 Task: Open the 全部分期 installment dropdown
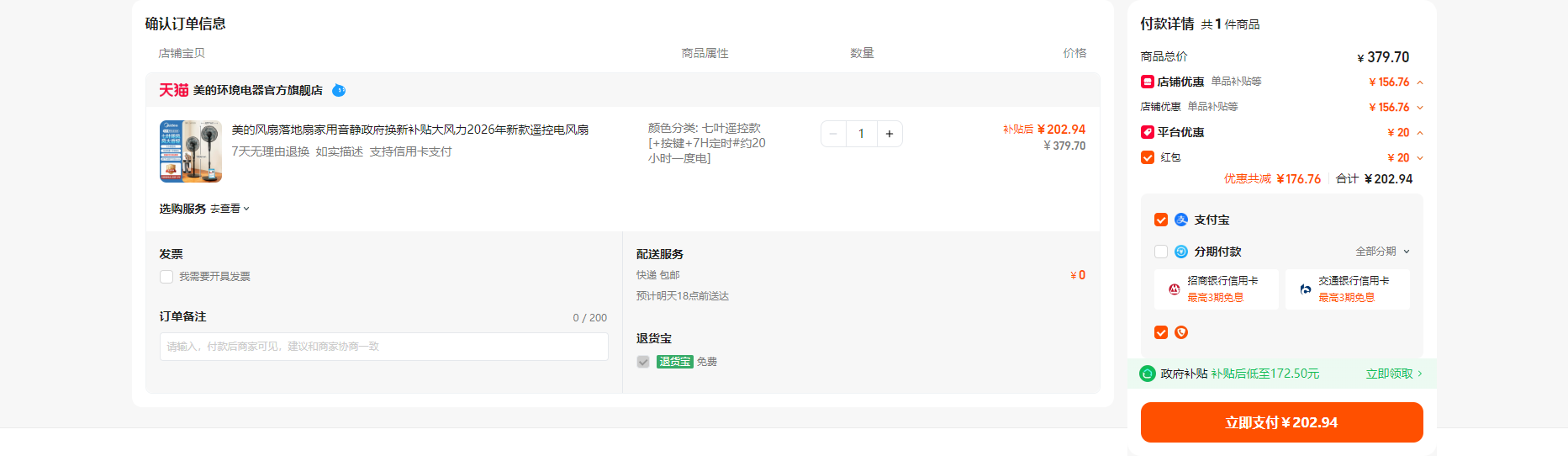pos(1382,252)
